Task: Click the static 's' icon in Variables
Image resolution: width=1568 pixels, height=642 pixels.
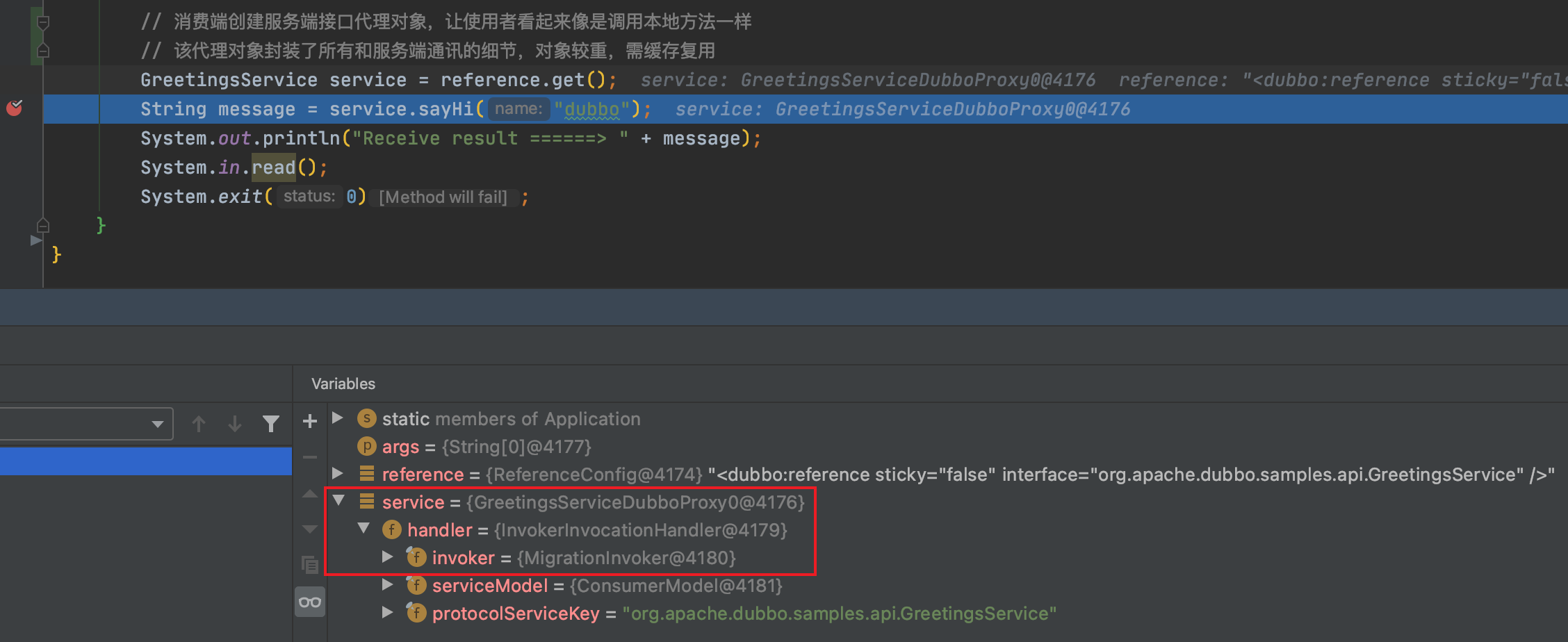Action: [366, 418]
